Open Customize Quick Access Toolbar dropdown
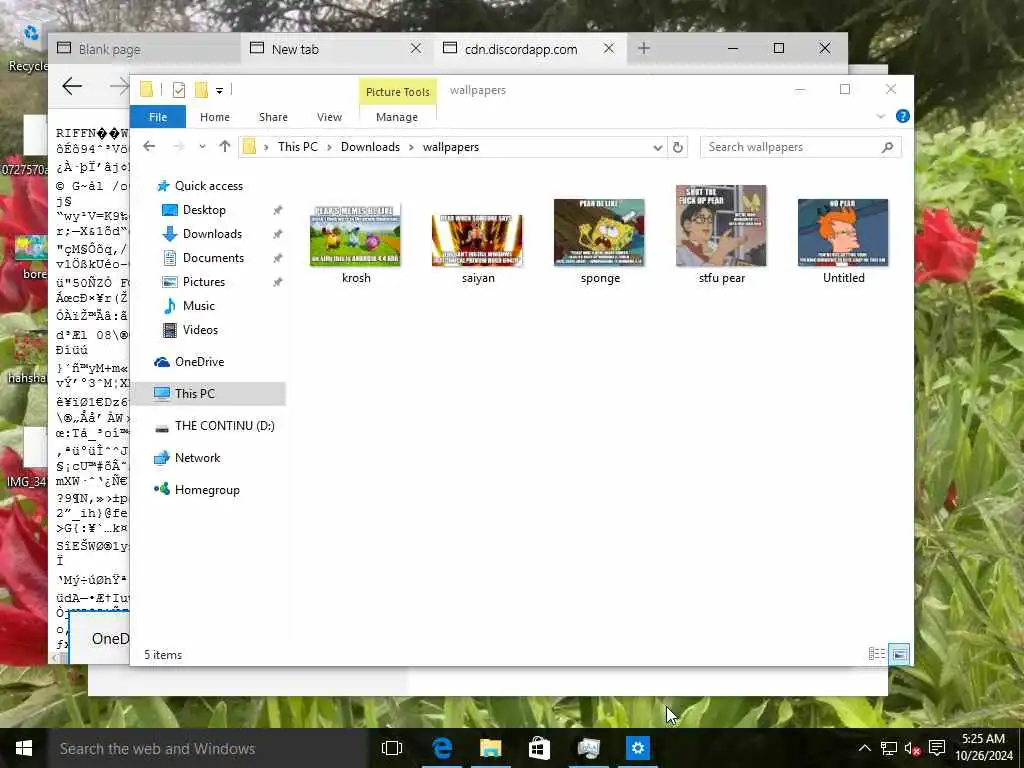 click(x=219, y=91)
